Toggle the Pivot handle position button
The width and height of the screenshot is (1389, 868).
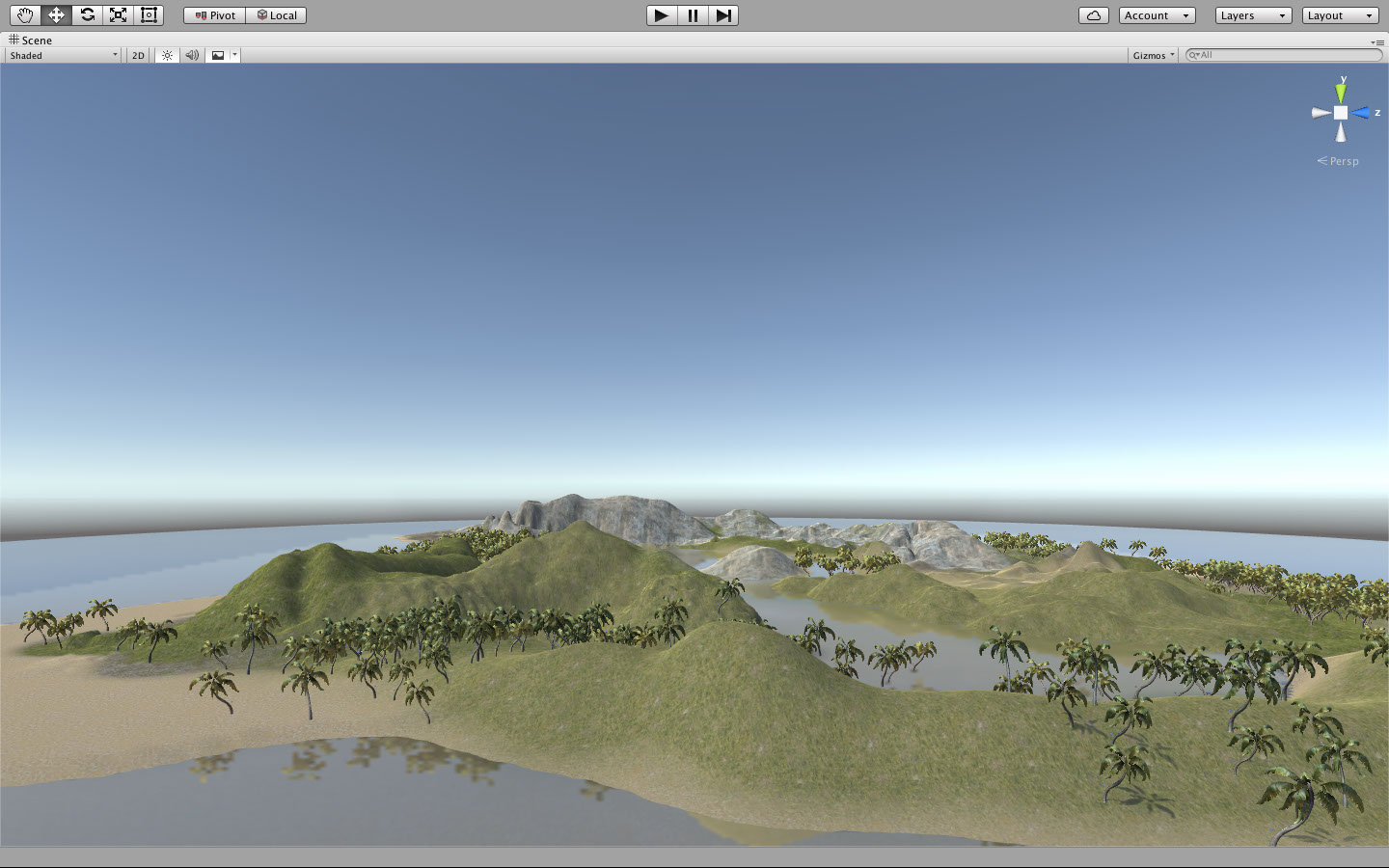tap(215, 15)
